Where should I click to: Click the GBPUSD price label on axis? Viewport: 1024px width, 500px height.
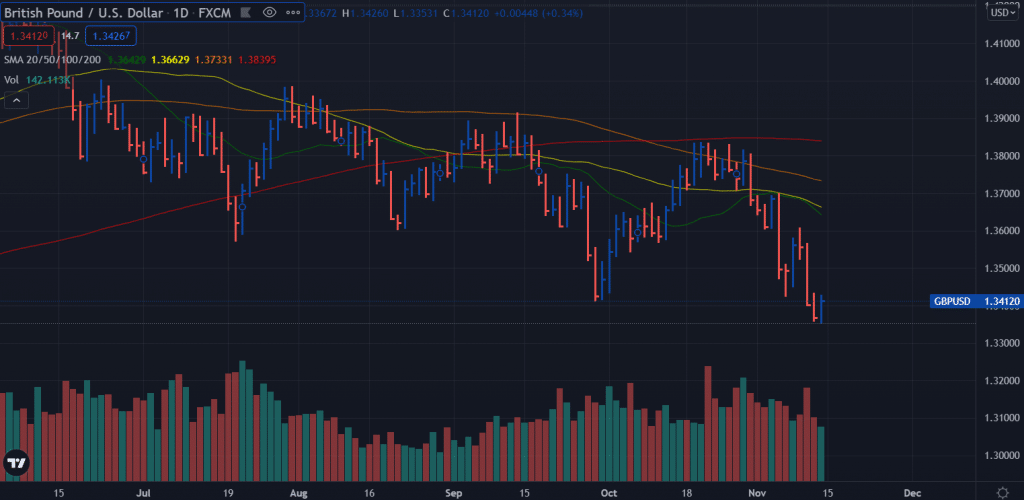coord(950,301)
